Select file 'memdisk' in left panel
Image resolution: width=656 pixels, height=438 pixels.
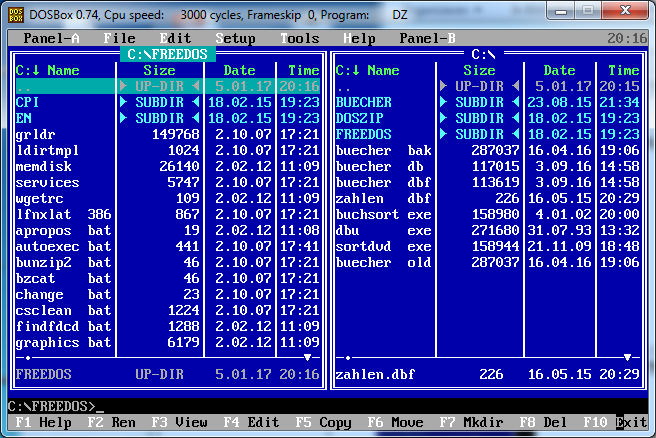pos(168,166)
